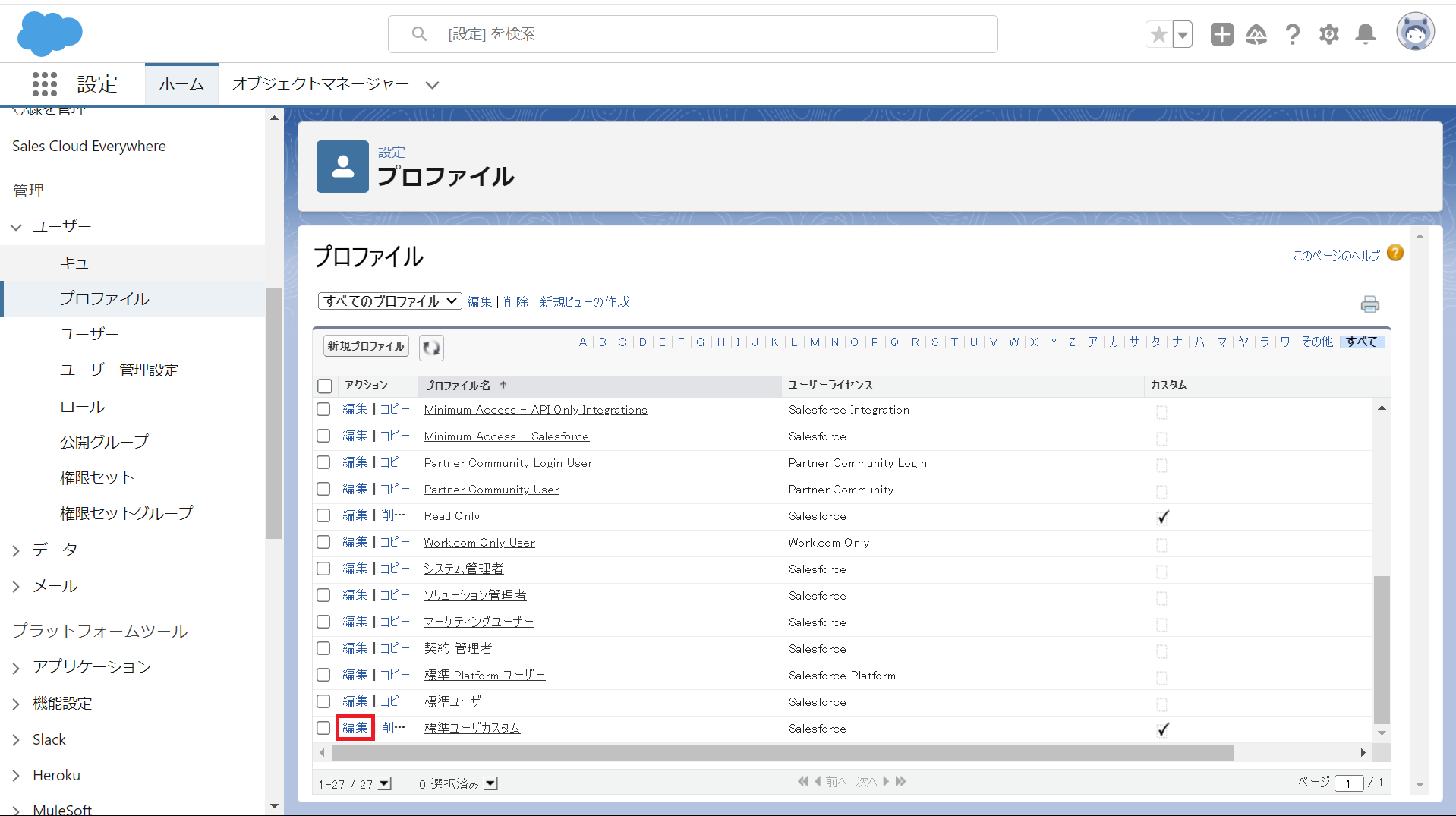1456x816 pixels.
Task: Open the page help question icon
Action: click(1395, 253)
